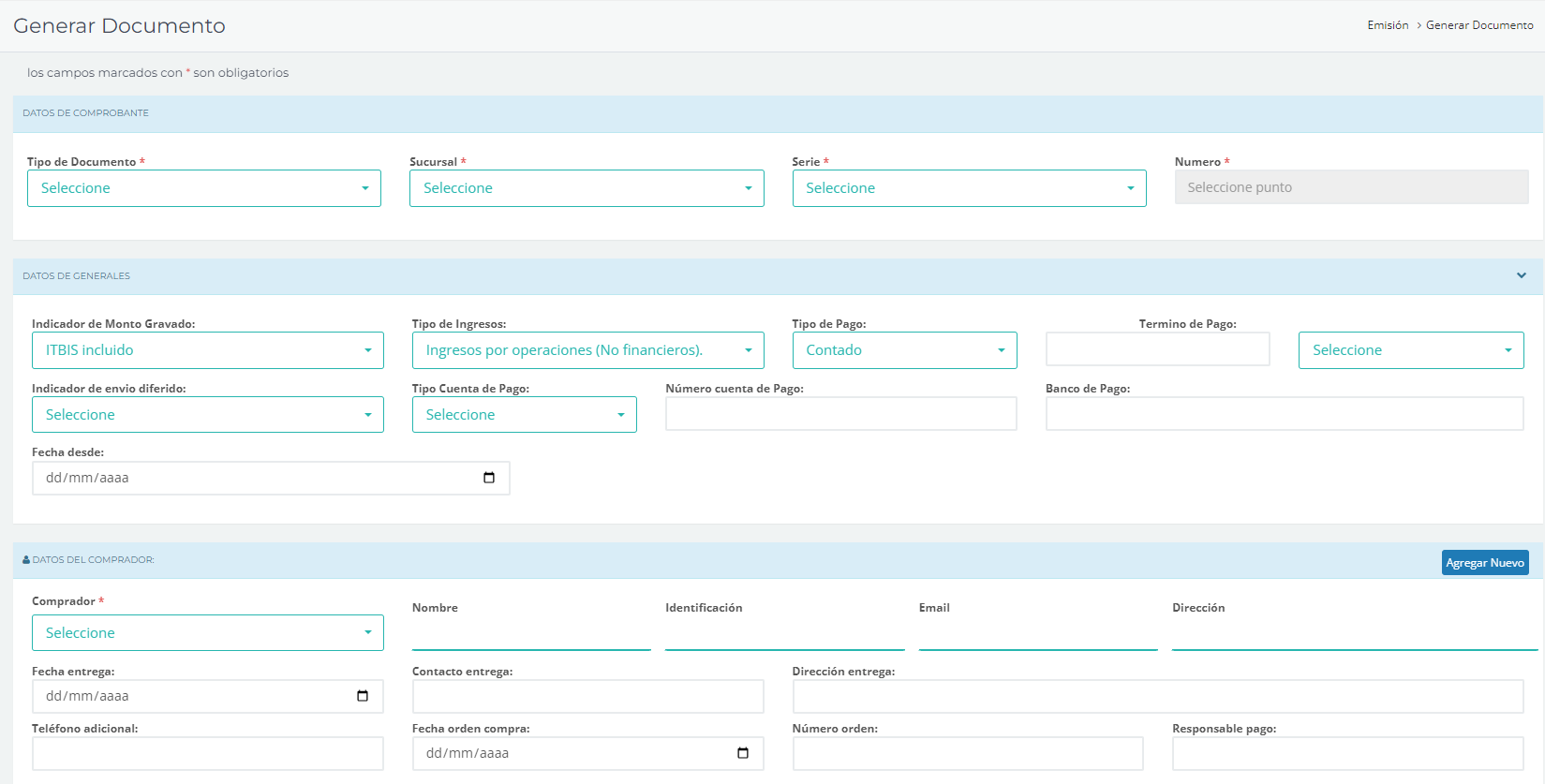Click the Generar Documento breadcrumb item
The height and width of the screenshot is (784, 1545).
coord(1478,25)
